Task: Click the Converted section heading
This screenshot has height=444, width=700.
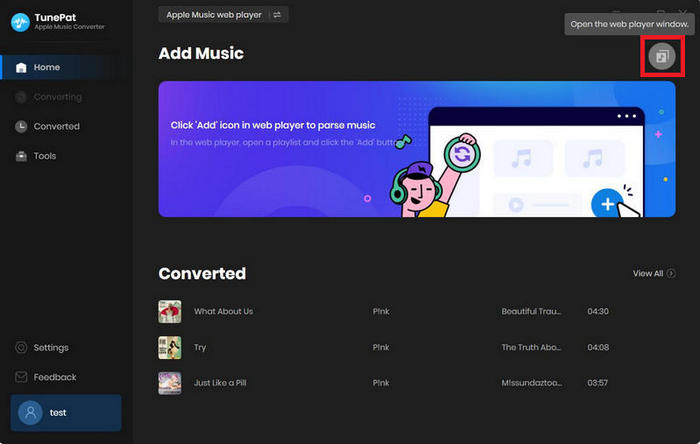Action: [x=202, y=274]
